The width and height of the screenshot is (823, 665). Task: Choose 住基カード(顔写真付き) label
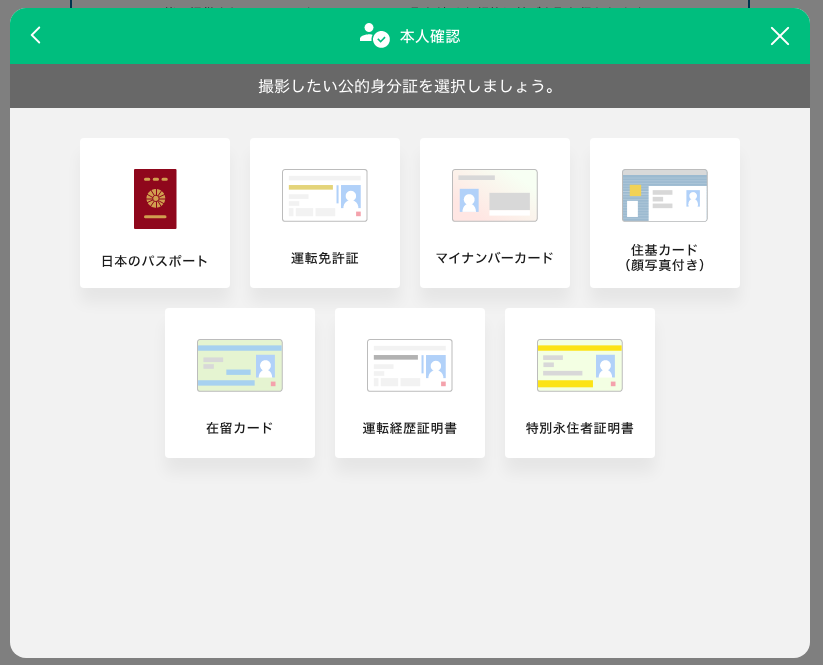(664, 258)
